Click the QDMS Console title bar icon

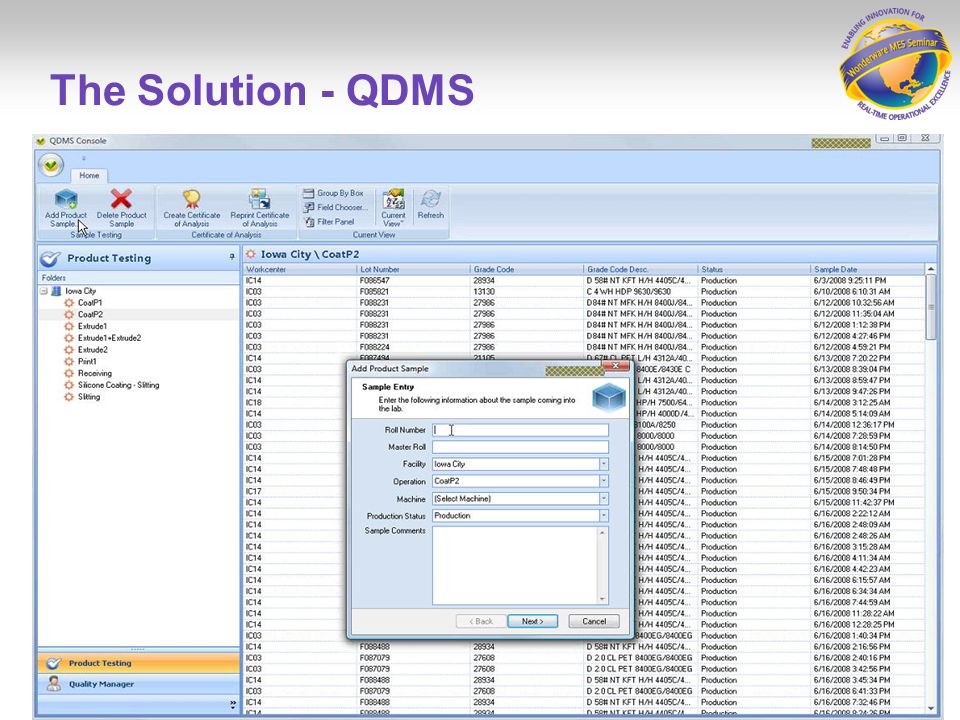tap(40, 141)
